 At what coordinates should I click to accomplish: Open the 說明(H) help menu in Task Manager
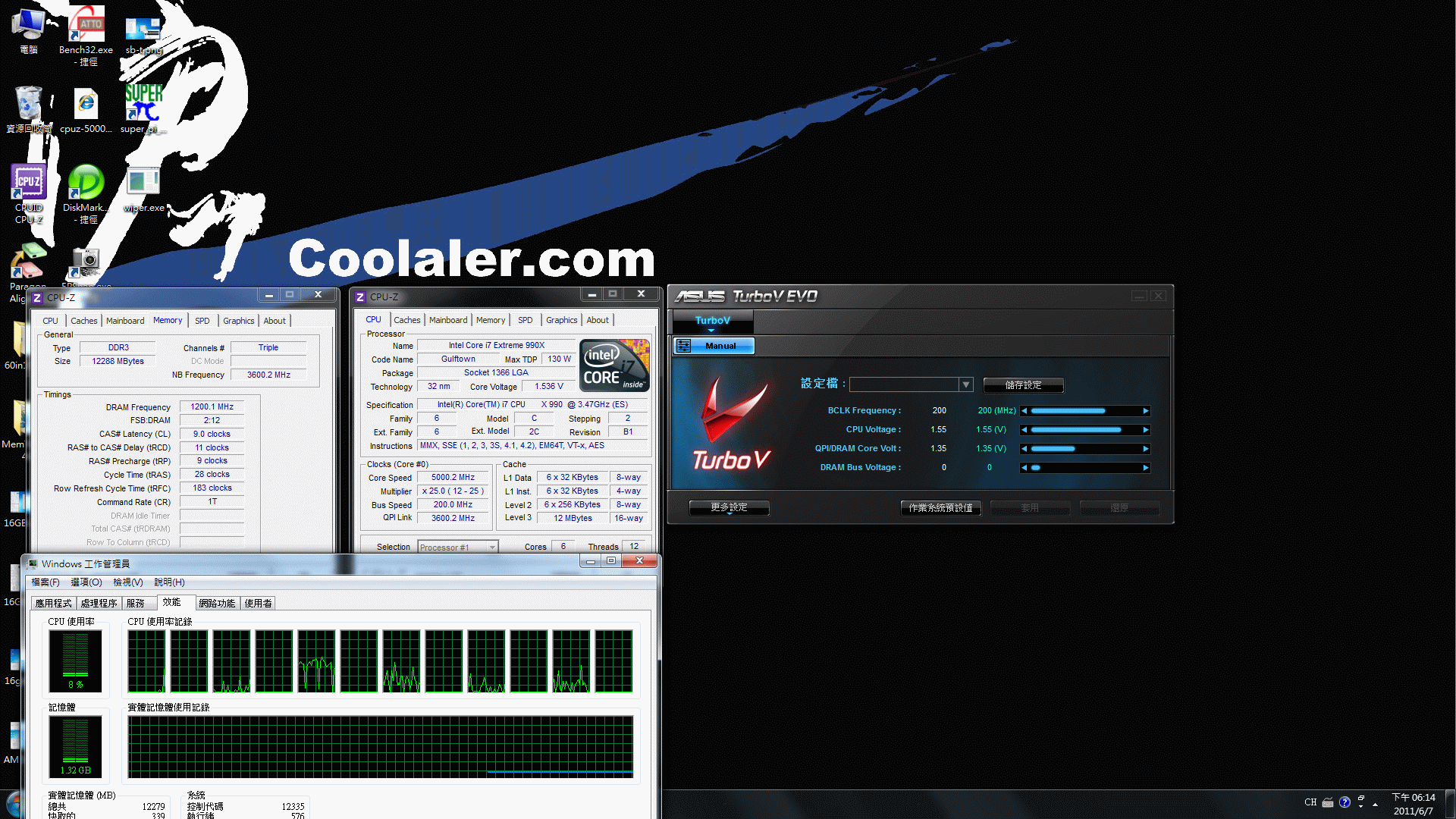(x=169, y=582)
